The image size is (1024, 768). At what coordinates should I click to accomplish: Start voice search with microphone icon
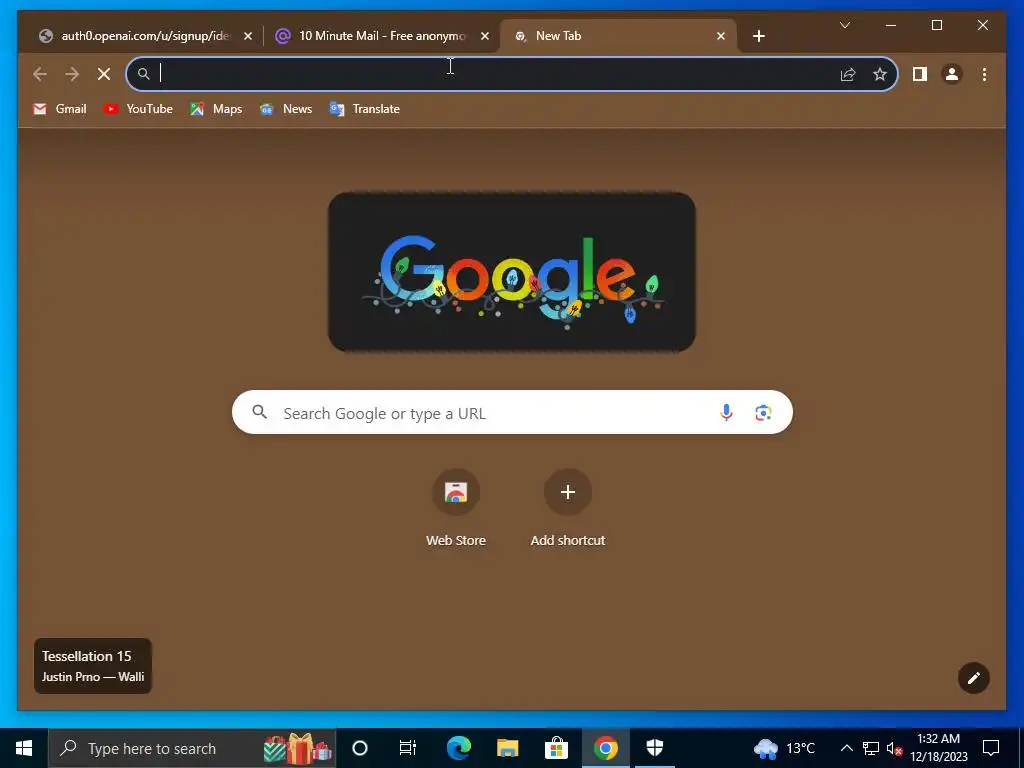(726, 413)
